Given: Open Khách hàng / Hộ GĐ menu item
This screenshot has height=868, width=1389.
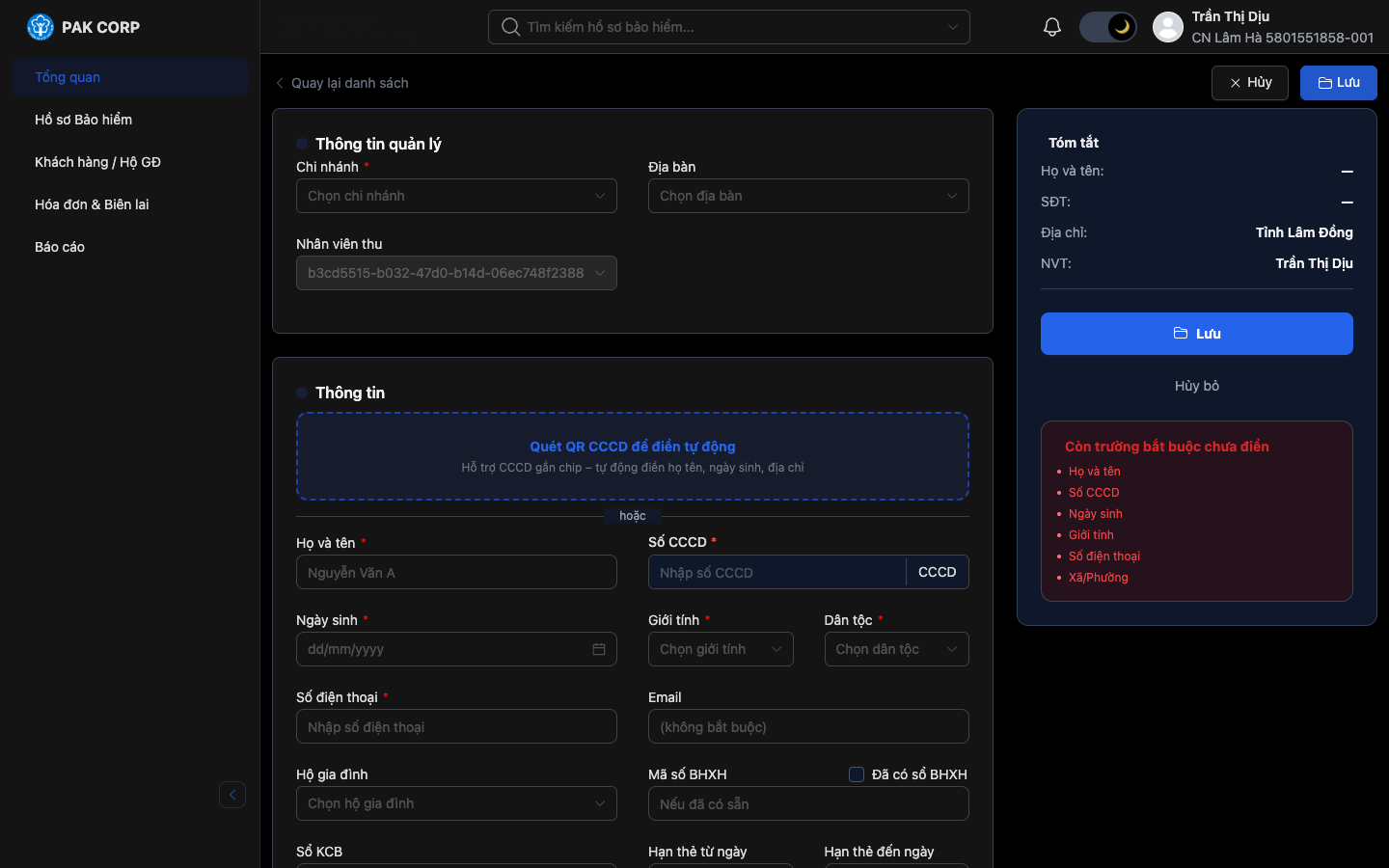Looking at the screenshot, I should pyautogui.click(x=130, y=162).
